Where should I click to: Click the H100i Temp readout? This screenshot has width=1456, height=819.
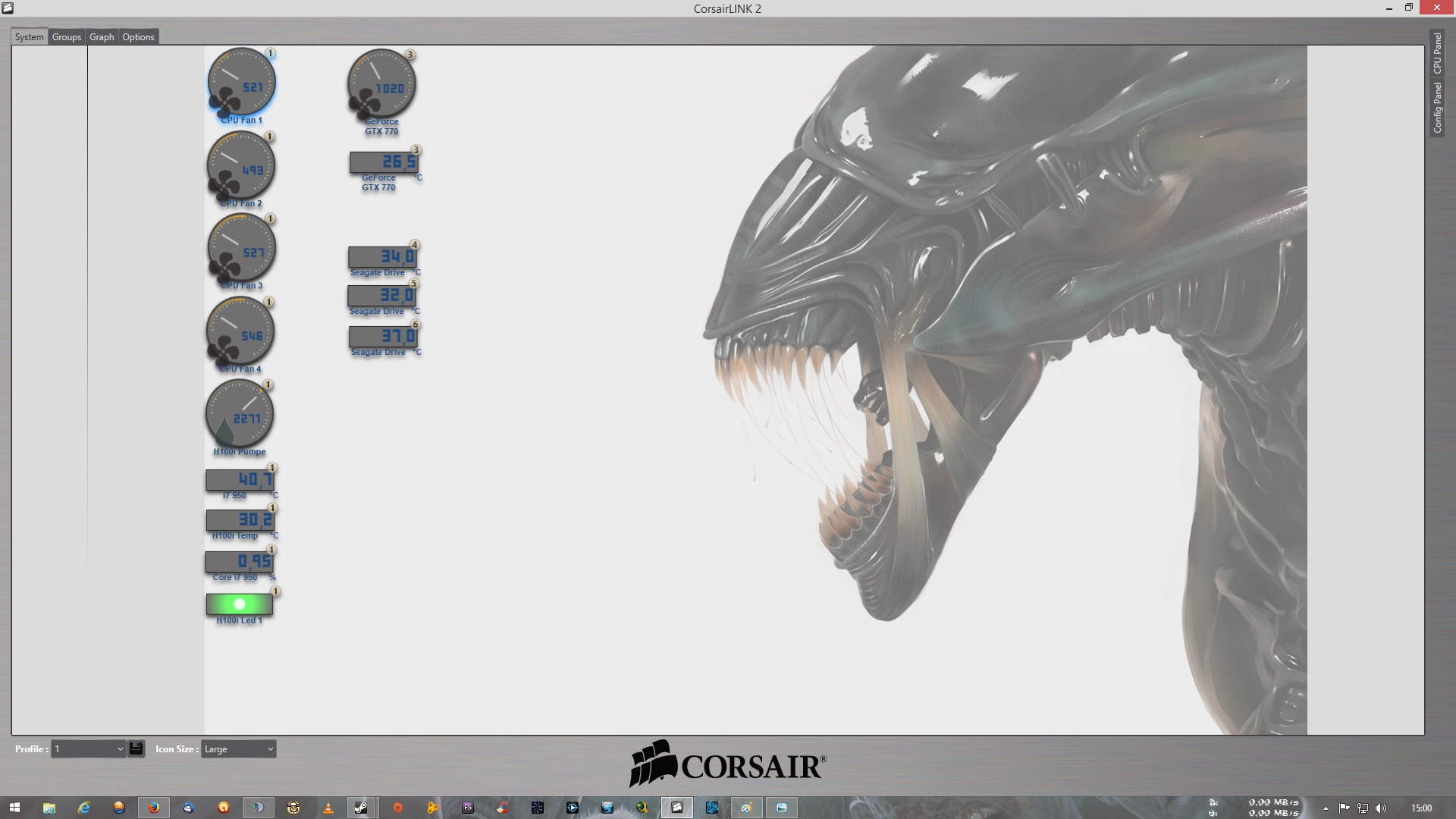pyautogui.click(x=240, y=520)
